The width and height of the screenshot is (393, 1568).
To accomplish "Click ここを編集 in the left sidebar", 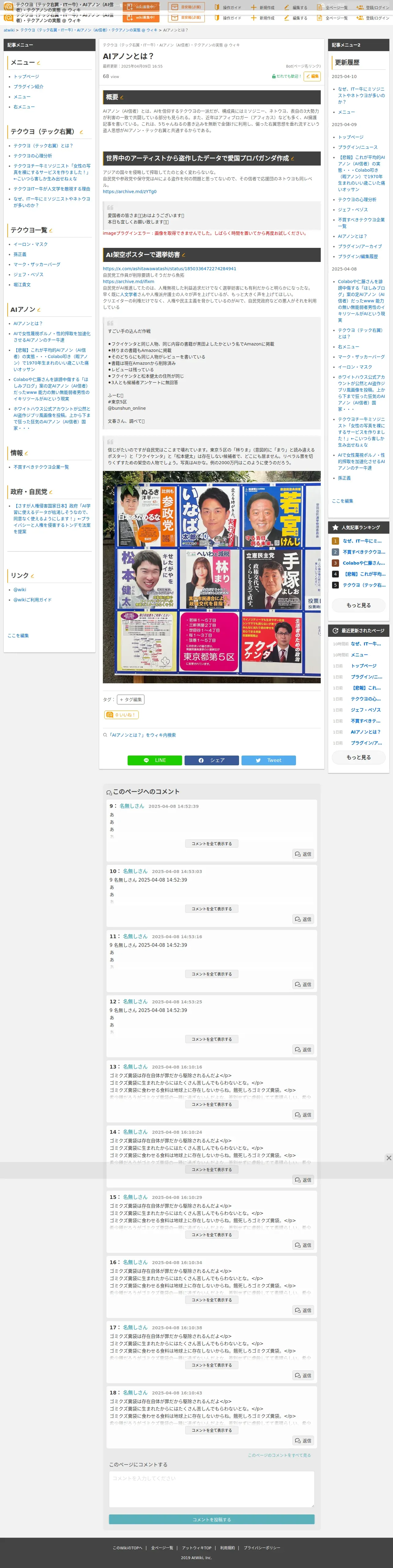I will click(x=18, y=636).
